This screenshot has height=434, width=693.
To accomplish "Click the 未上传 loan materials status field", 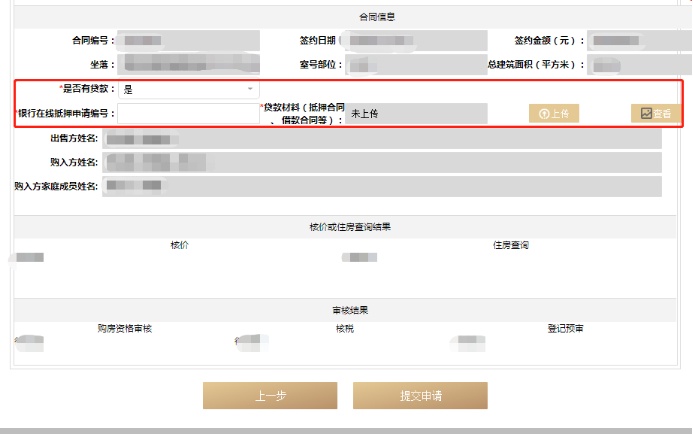I will [x=416, y=113].
